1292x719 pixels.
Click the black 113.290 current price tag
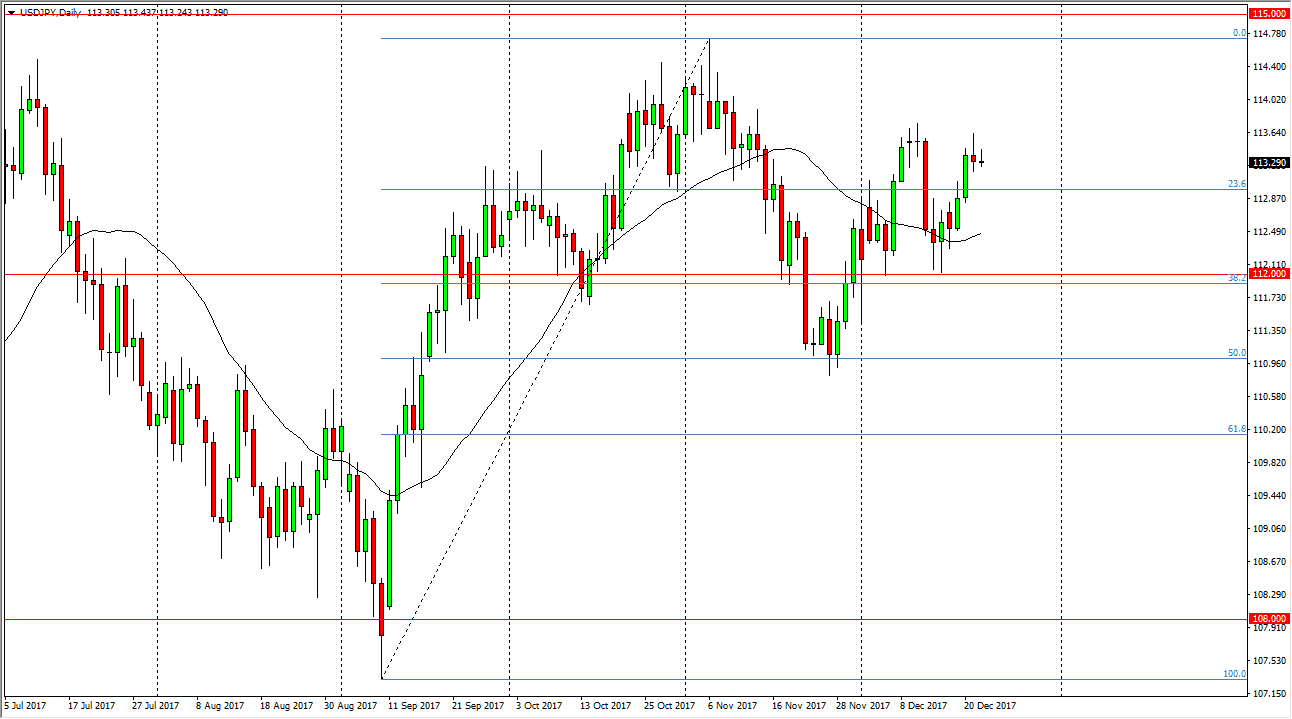pos(1269,162)
